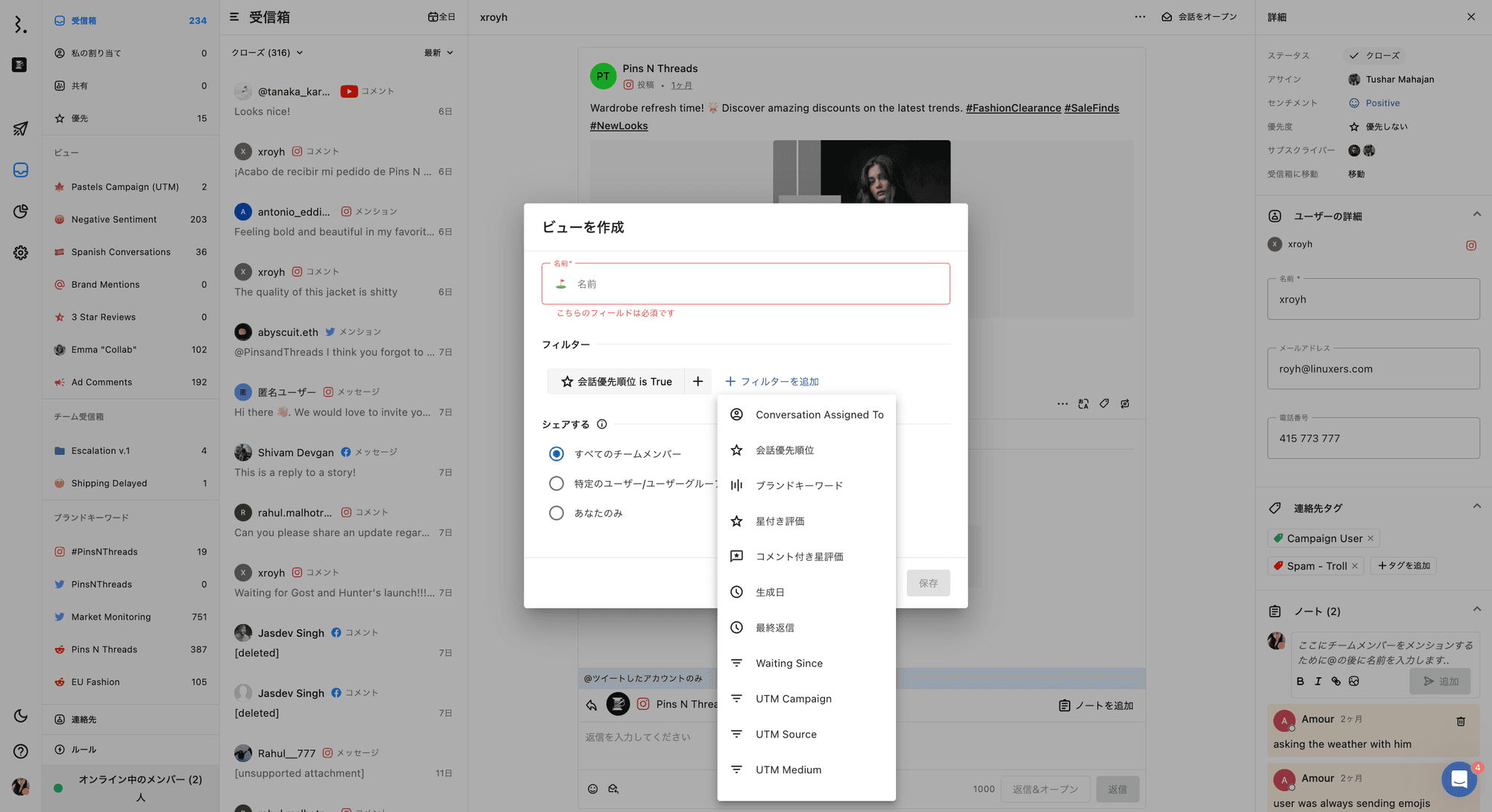Open the クローズ (316) status dropdown

(x=266, y=53)
